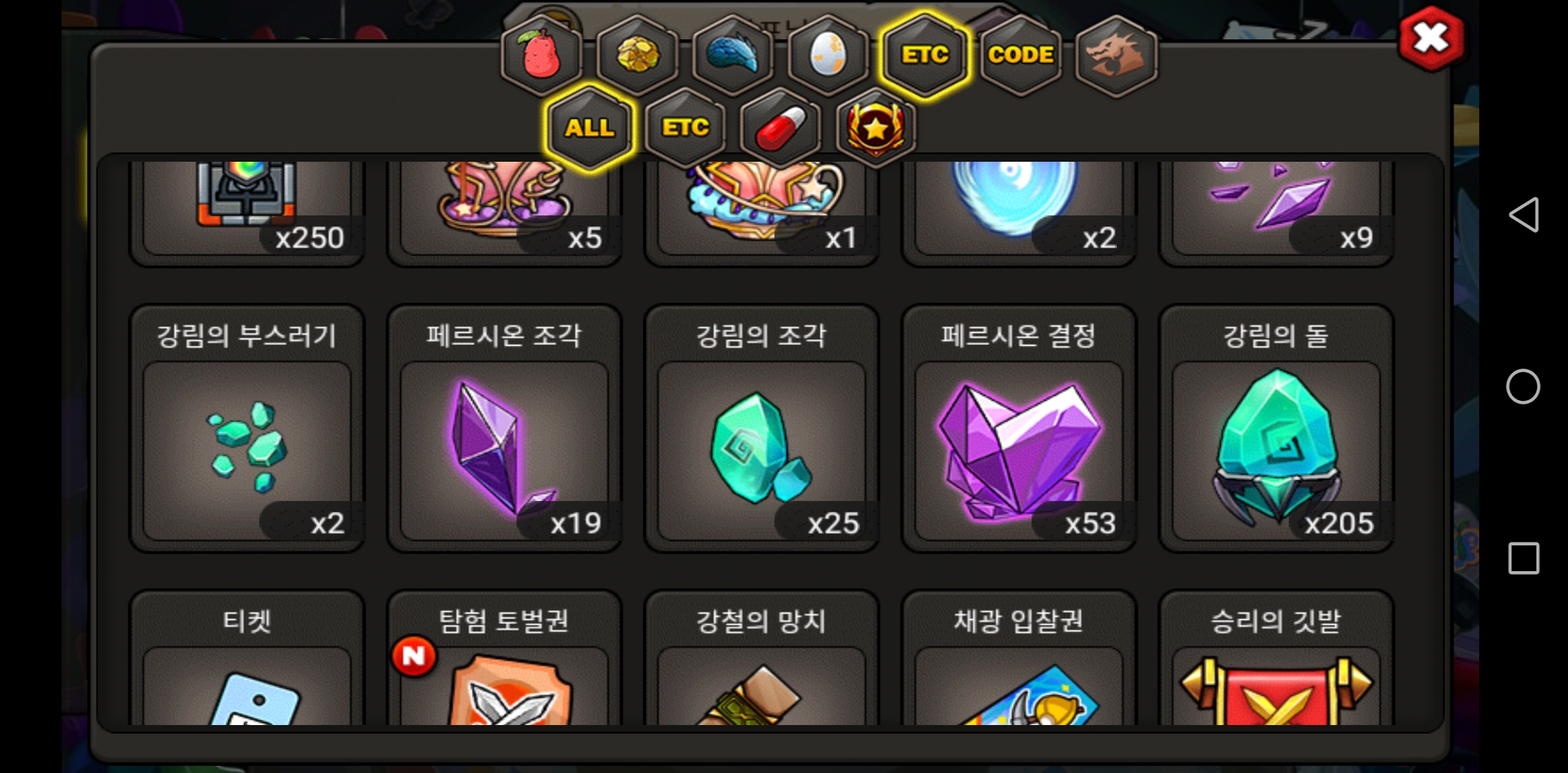Select the top-row ETC category tab
Viewport: 1568px width, 773px height.
(x=924, y=55)
